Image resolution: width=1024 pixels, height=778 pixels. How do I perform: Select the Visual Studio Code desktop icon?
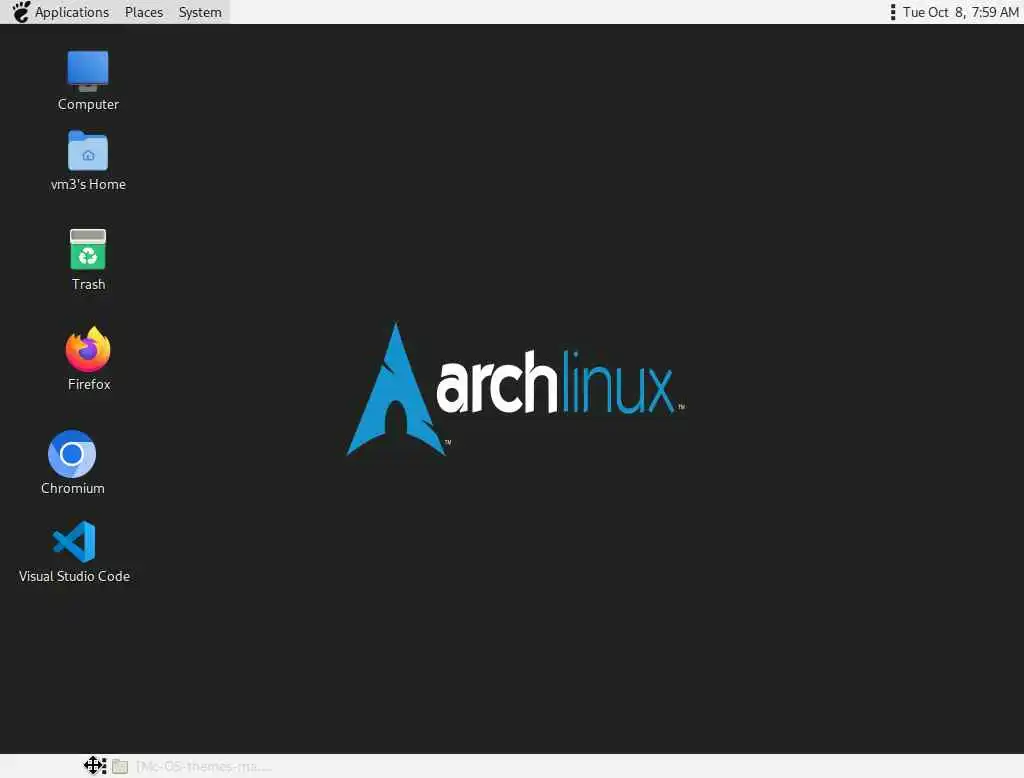74,542
